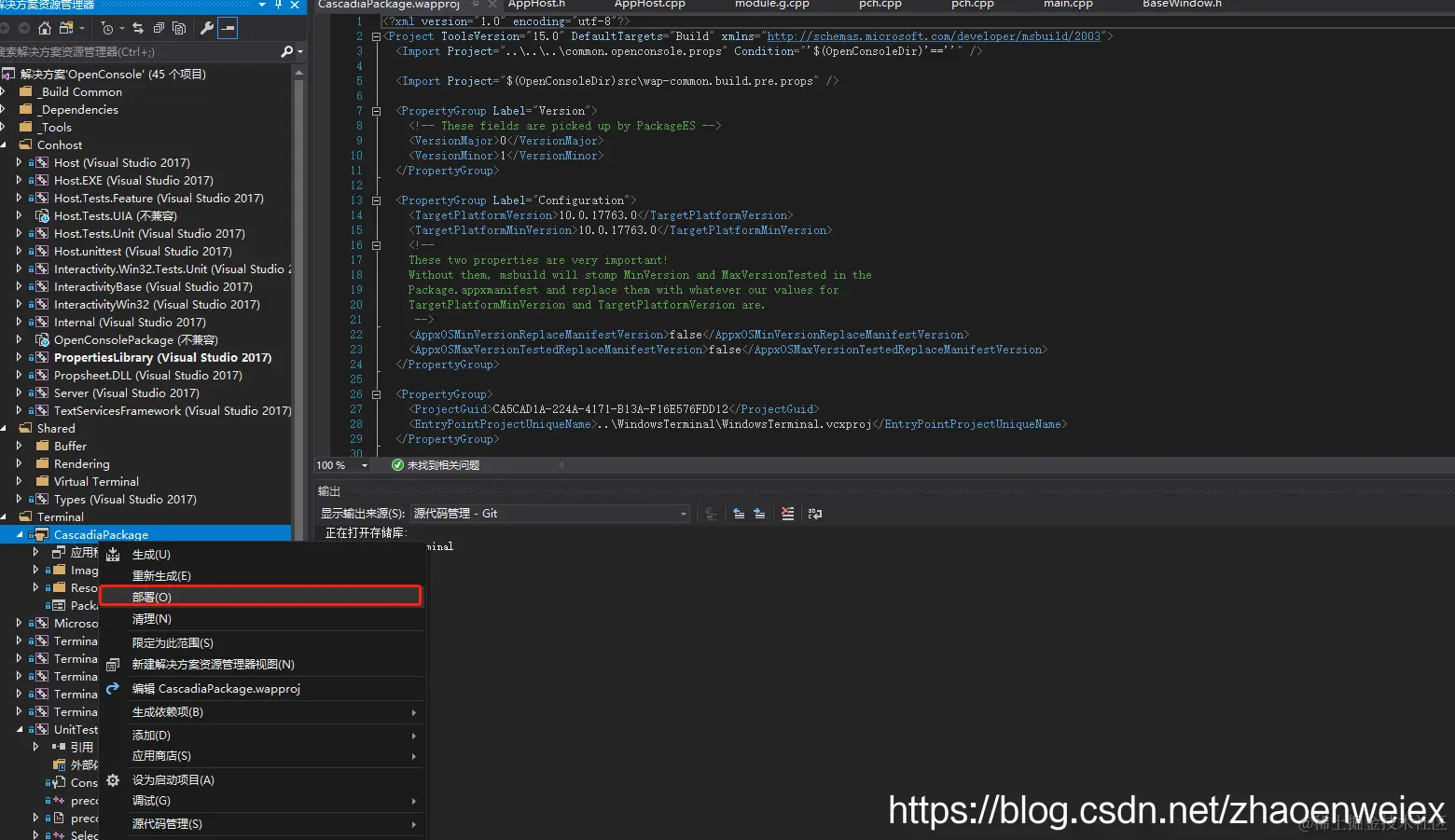Click the switch views icon beside Home
1455x840 pixels.
[x=66, y=28]
